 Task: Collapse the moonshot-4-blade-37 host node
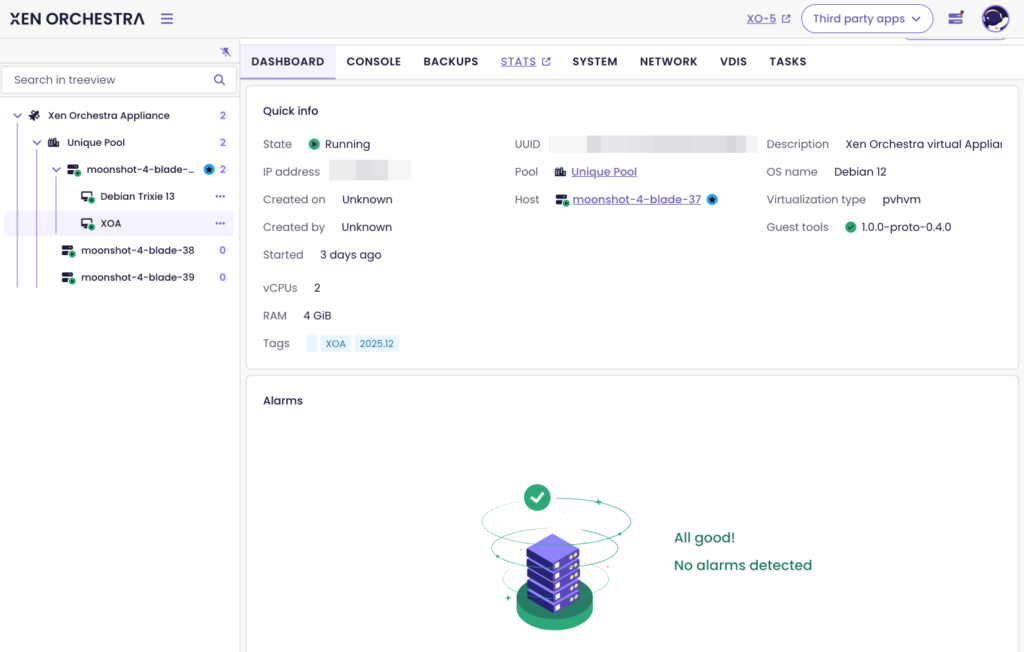[57, 170]
